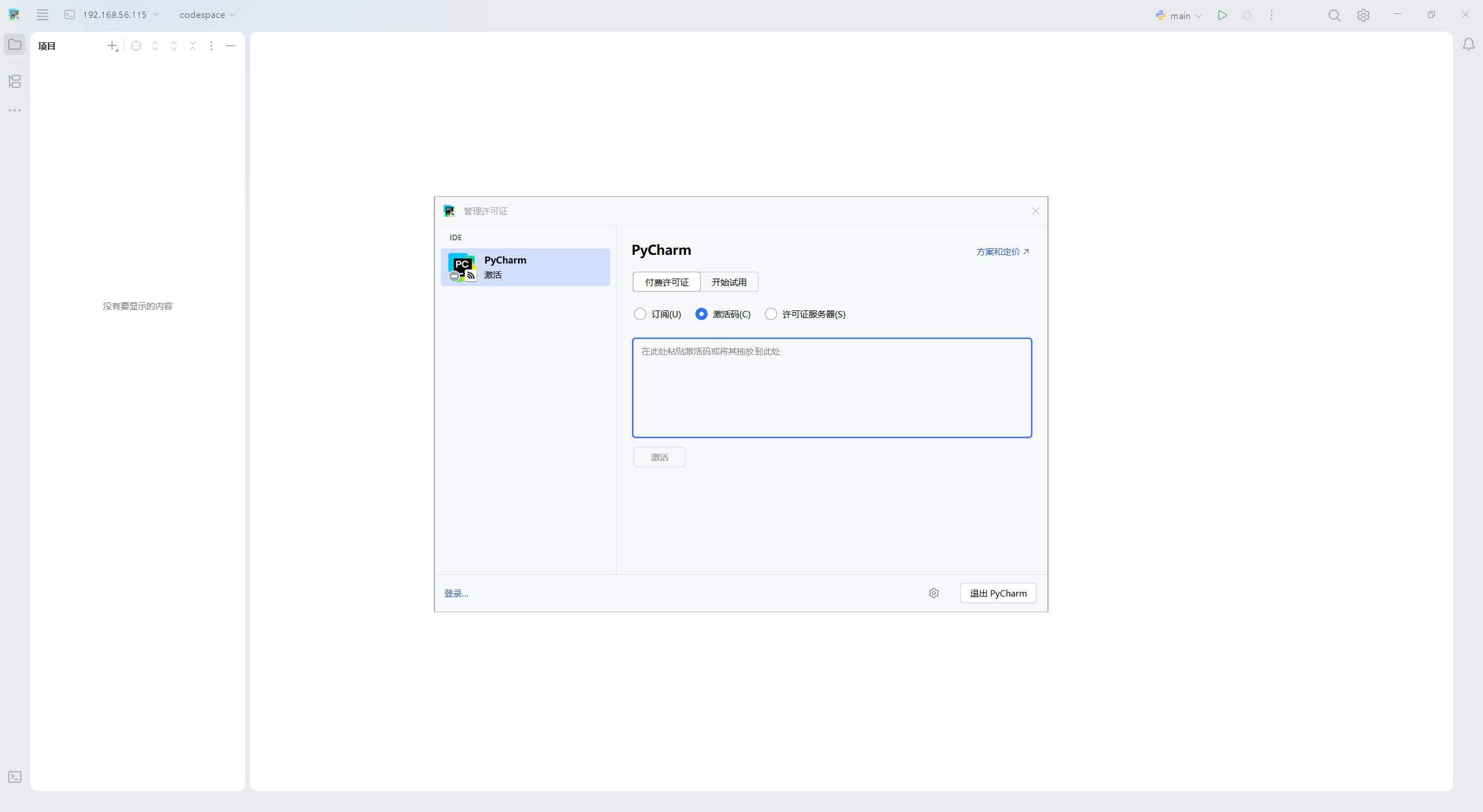Restore down the PyCharm window
This screenshot has height=812, width=1483.
click(1431, 14)
